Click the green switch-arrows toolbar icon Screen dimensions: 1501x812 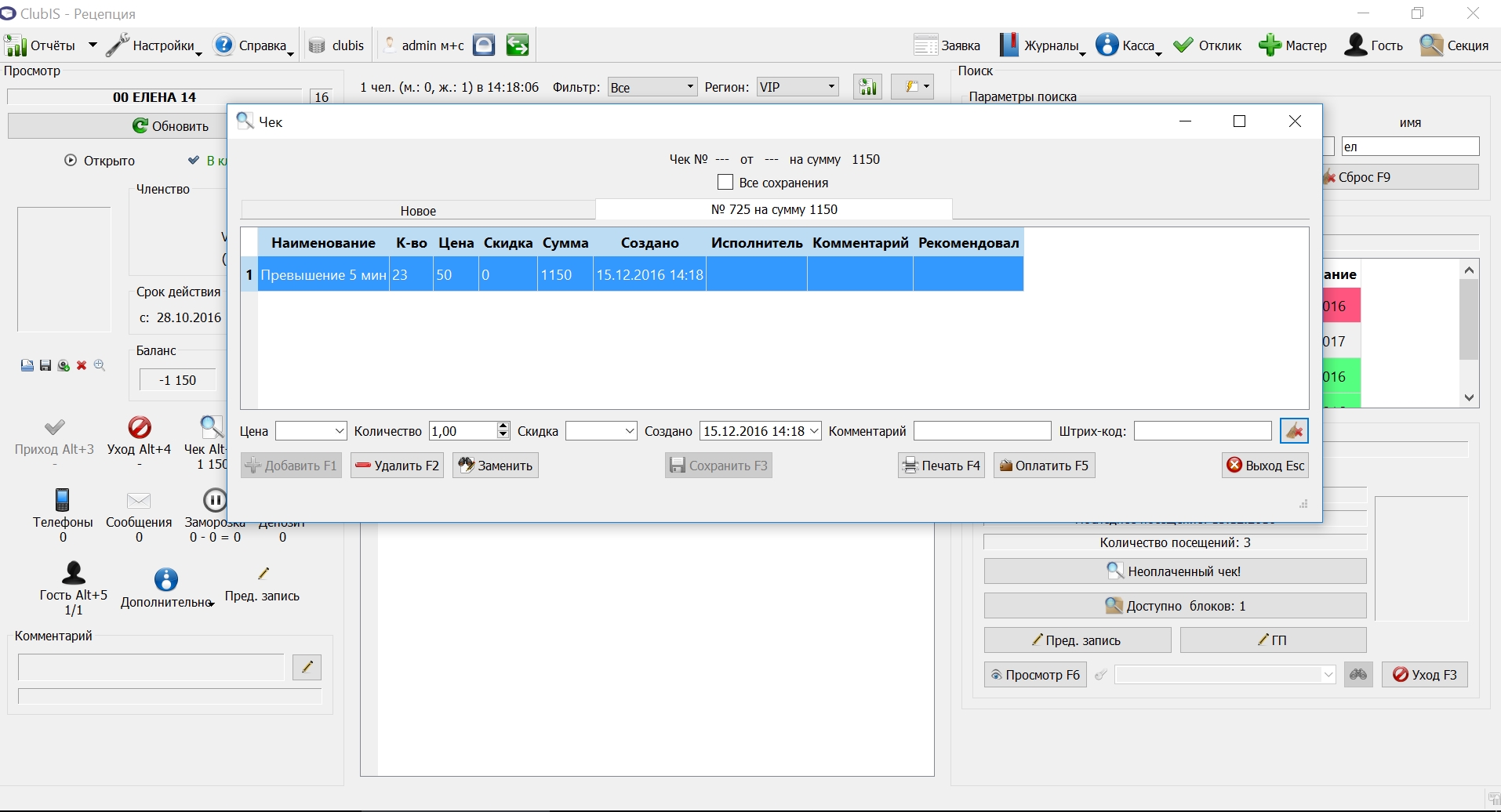(x=517, y=45)
